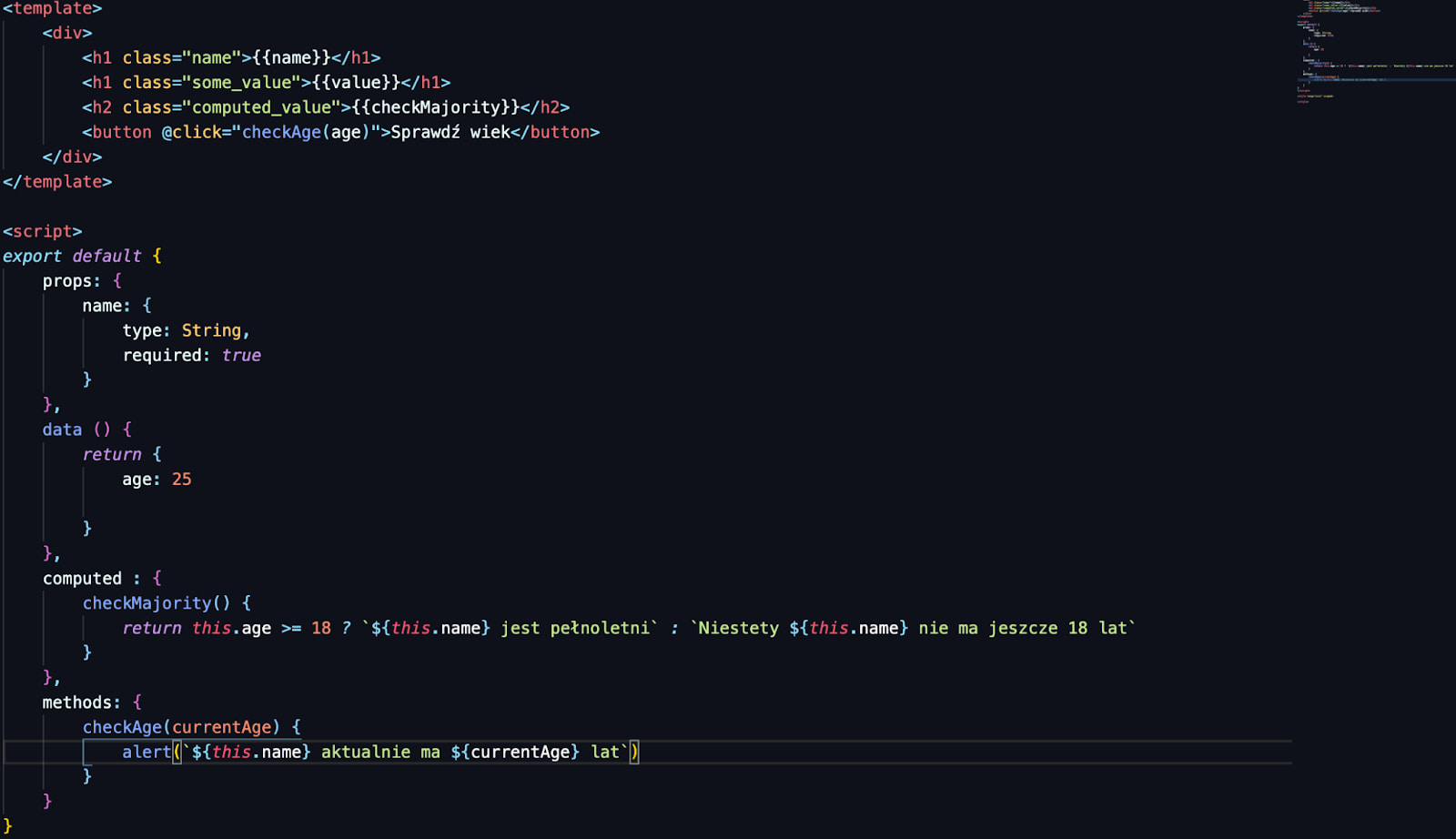
Task: Click the number 25 age value
Action: click(x=182, y=479)
